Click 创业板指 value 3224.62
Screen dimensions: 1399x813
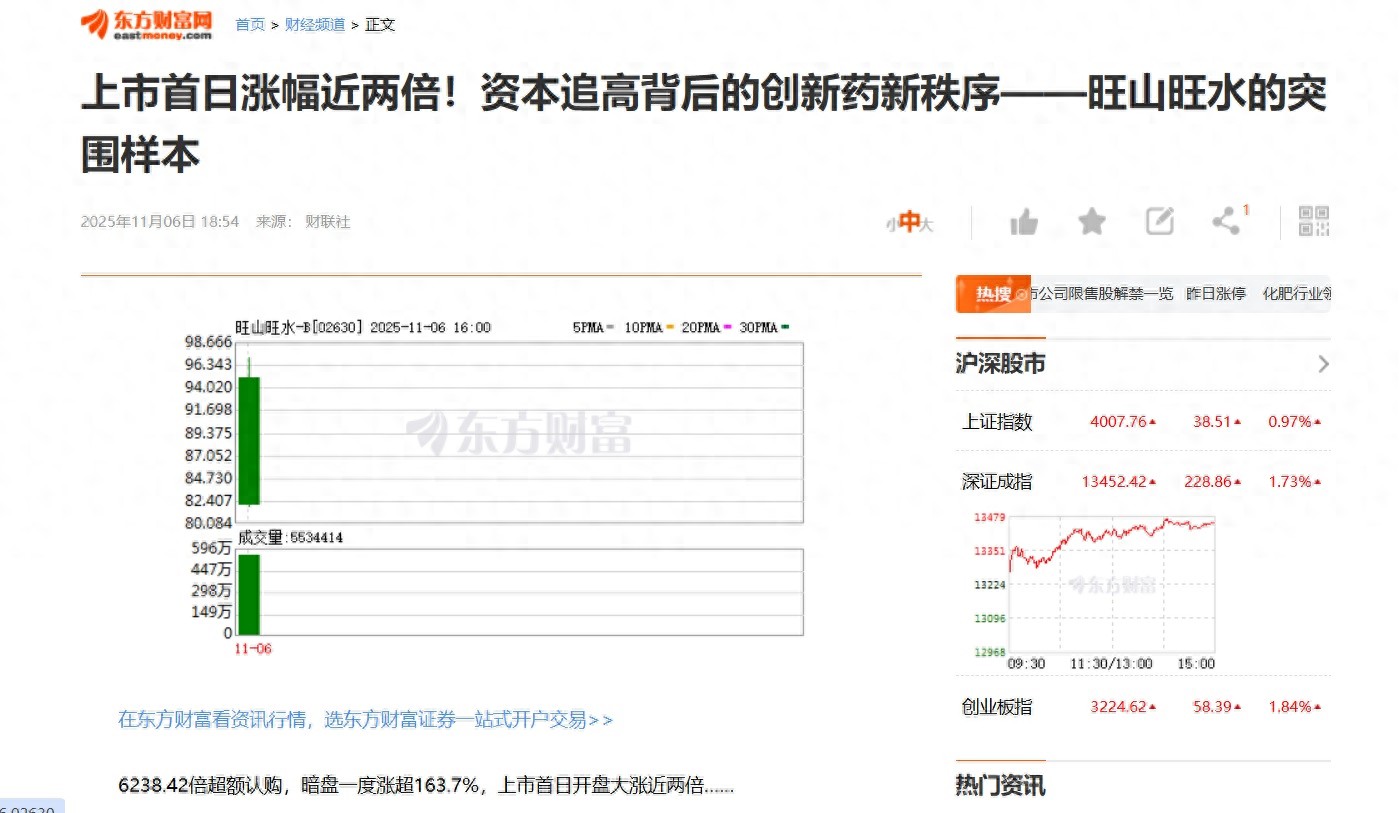pyautogui.click(x=1118, y=707)
